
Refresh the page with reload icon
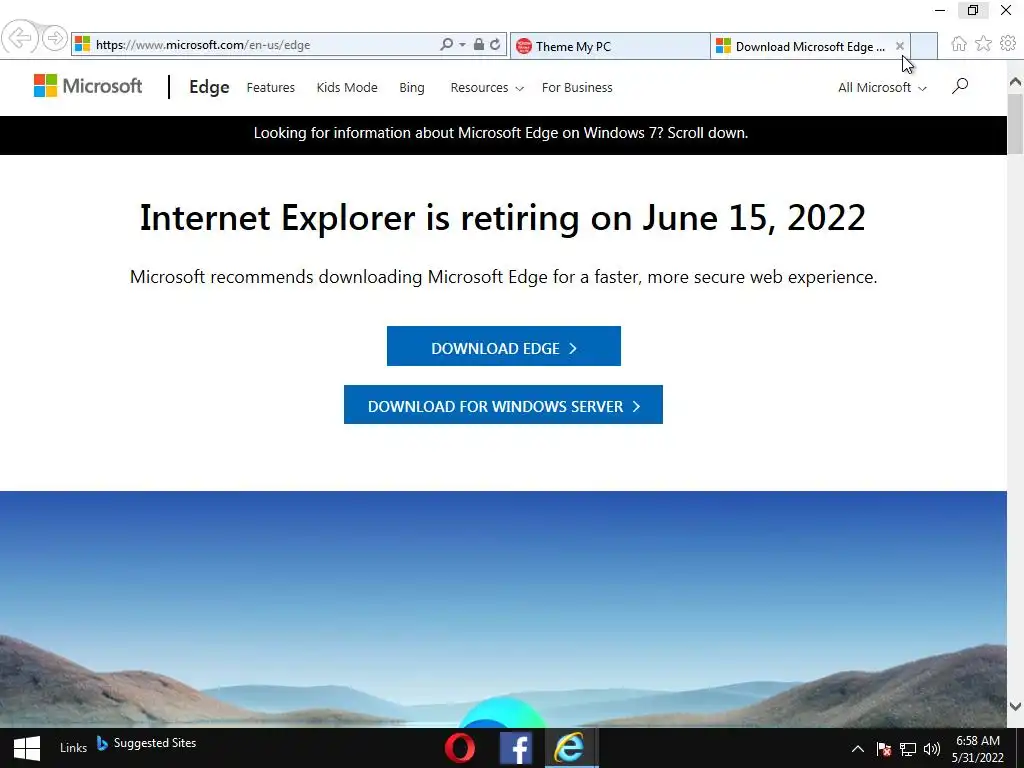(x=496, y=44)
